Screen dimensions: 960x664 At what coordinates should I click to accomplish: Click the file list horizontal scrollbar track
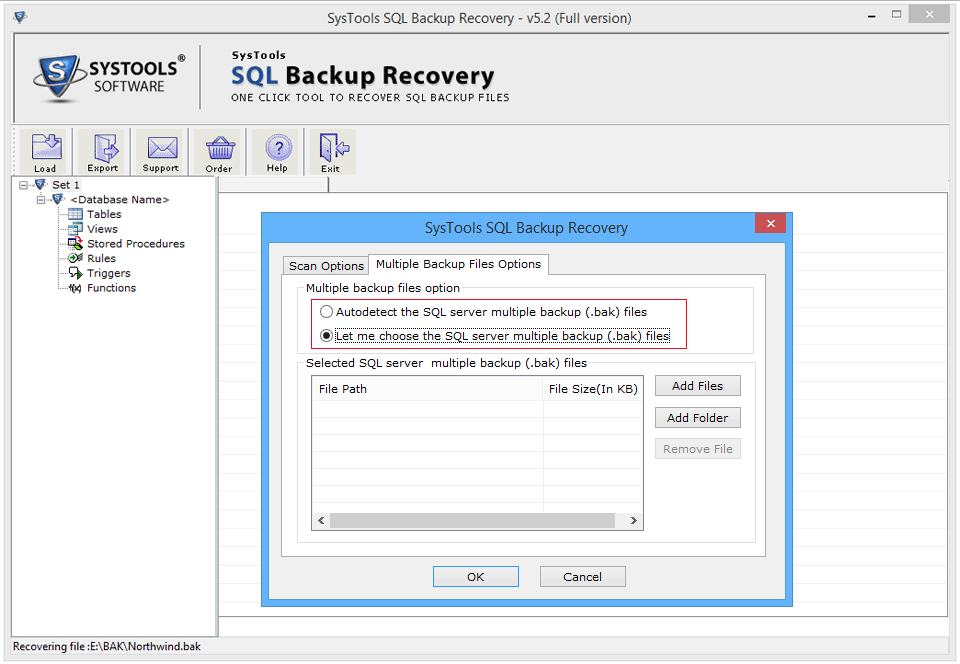coord(472,520)
